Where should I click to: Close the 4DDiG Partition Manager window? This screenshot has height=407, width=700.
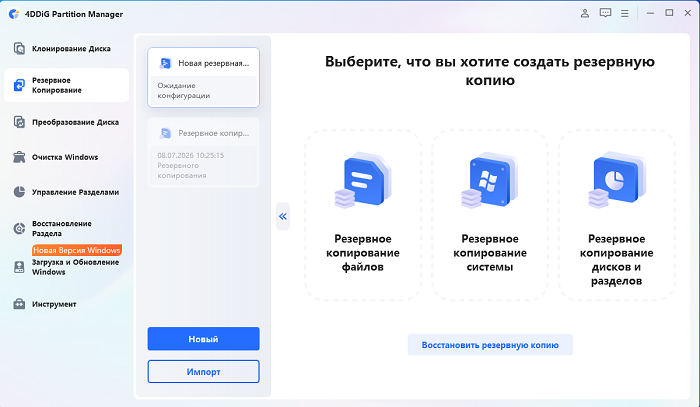click(688, 13)
